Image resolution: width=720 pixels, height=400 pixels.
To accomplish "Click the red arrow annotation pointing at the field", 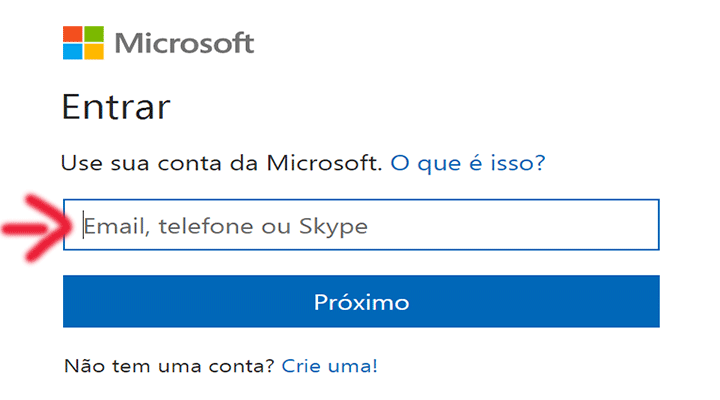I will (x=37, y=228).
